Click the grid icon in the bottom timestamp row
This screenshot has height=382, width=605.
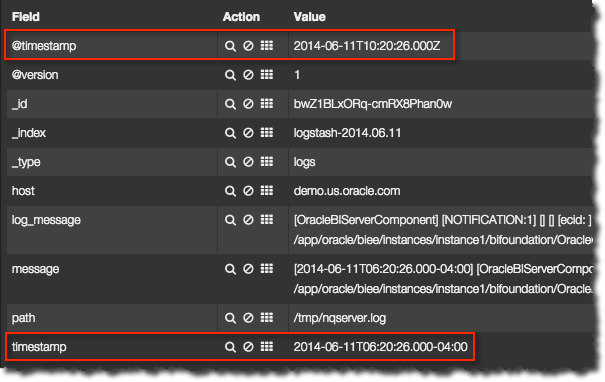click(x=267, y=346)
